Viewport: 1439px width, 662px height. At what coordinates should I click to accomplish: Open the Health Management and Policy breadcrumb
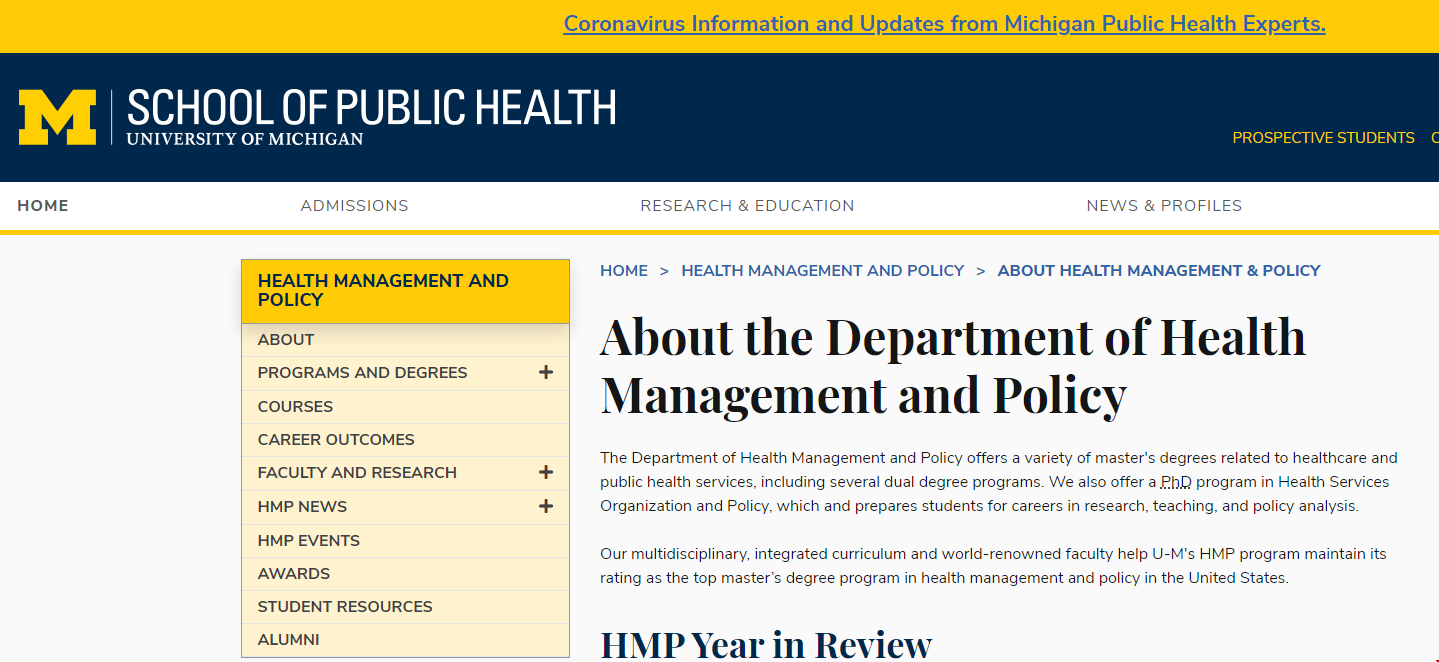click(823, 271)
